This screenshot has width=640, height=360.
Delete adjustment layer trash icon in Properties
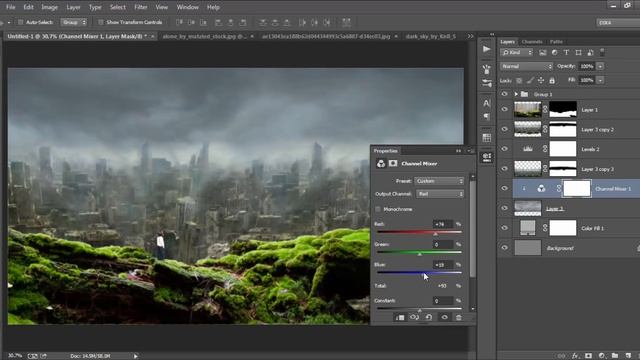(x=458, y=317)
